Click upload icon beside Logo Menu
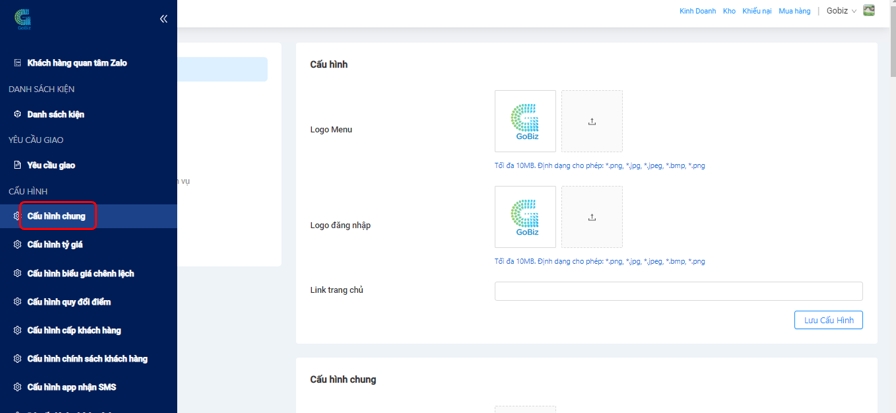Image resolution: width=896 pixels, height=413 pixels. (x=591, y=121)
